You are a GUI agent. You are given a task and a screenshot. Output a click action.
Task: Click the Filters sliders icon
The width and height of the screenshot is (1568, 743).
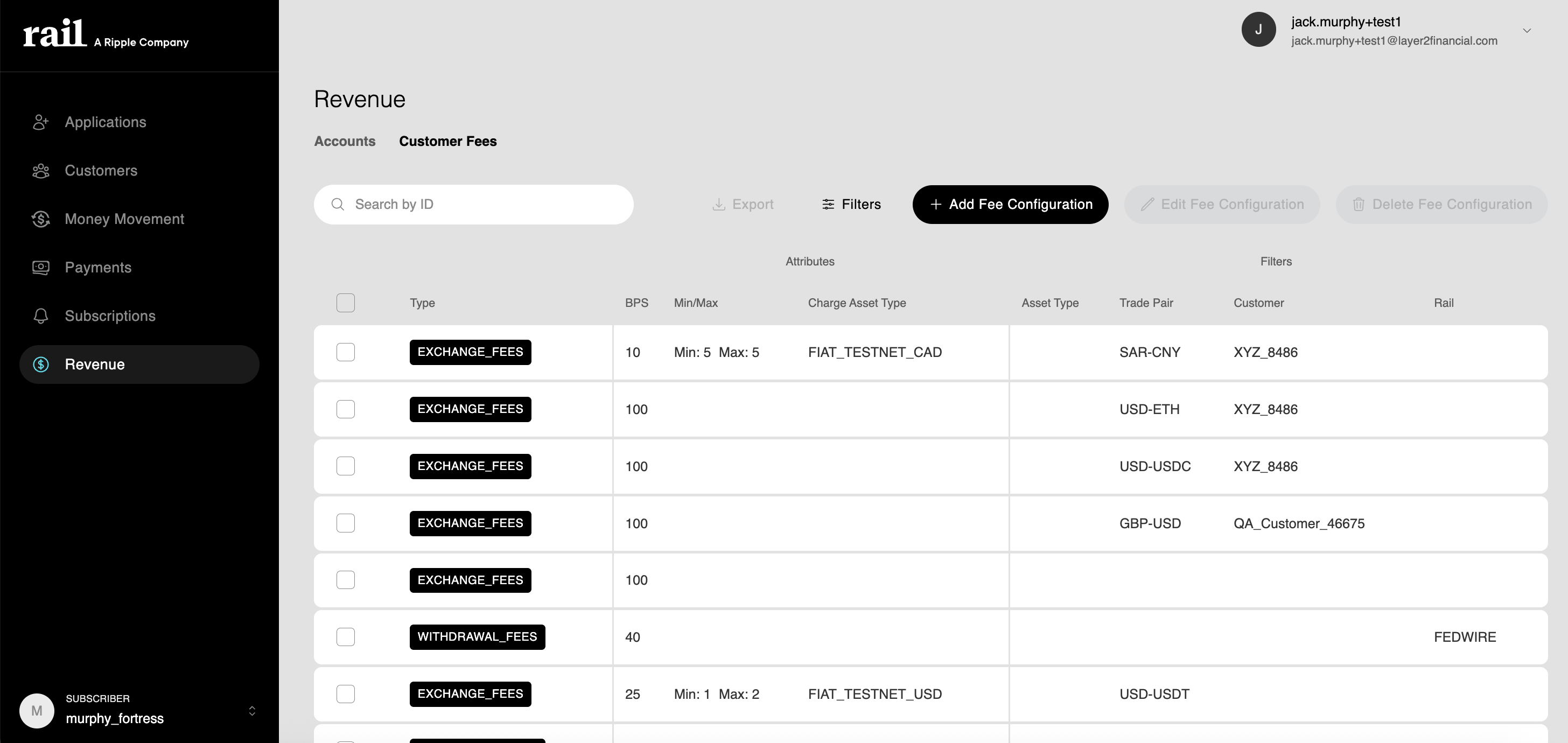pyautogui.click(x=828, y=205)
